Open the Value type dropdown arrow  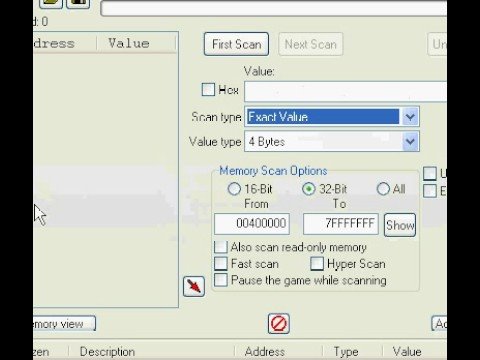coord(410,142)
